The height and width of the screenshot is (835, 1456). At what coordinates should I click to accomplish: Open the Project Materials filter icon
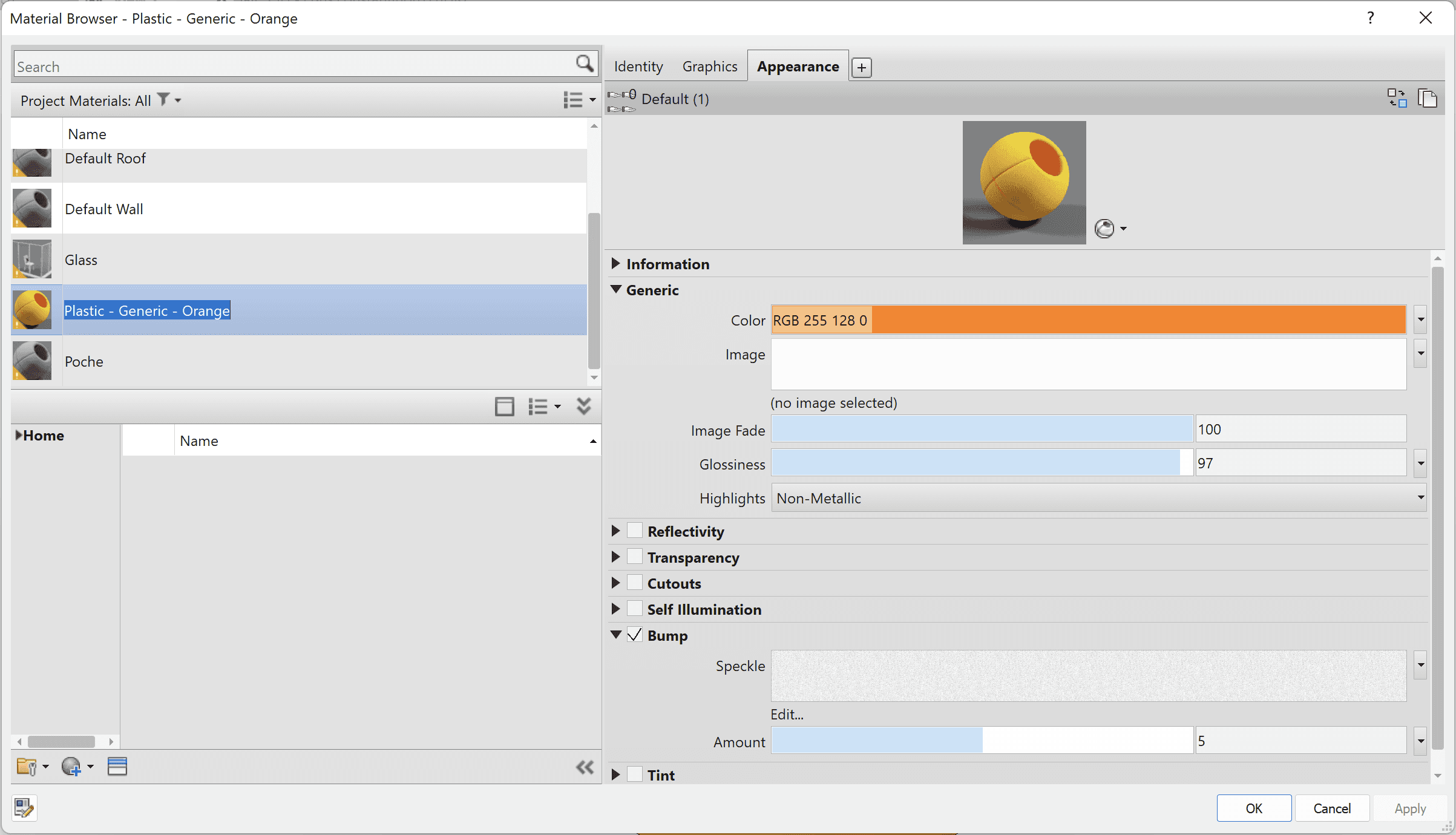162,99
